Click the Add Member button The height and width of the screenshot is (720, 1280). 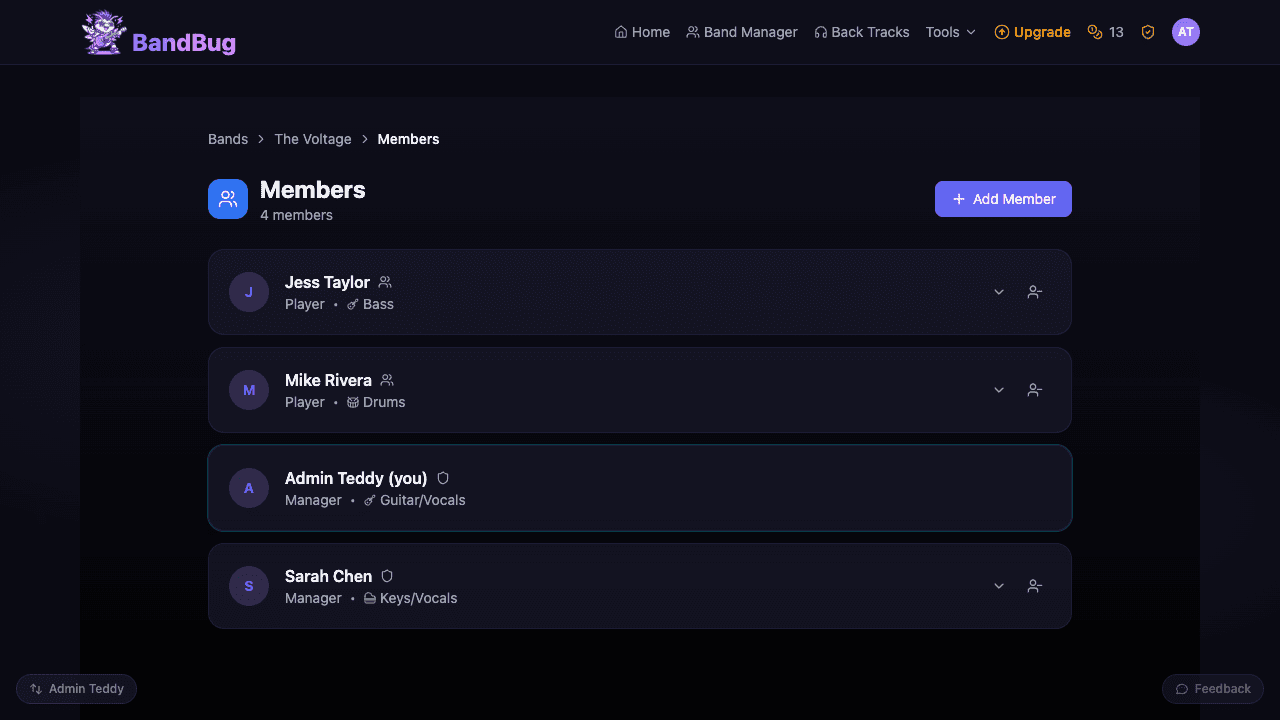point(1002,198)
